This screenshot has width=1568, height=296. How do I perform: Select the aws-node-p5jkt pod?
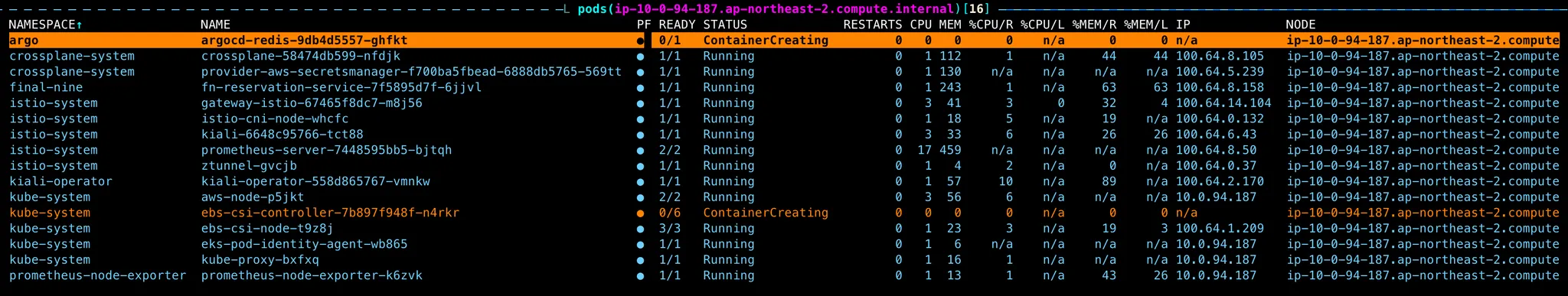[x=784, y=197]
